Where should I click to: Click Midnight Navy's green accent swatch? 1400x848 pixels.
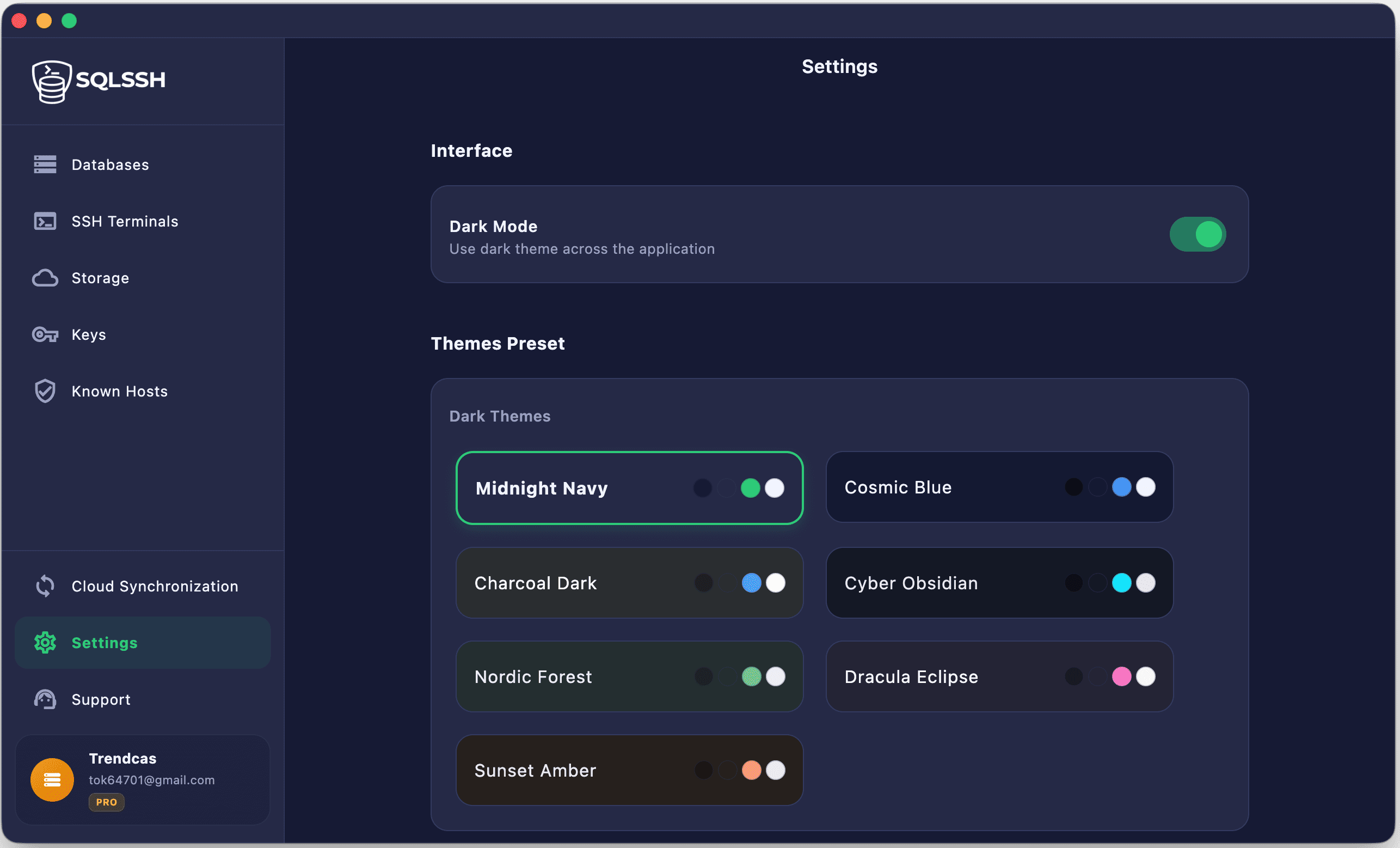tap(751, 487)
